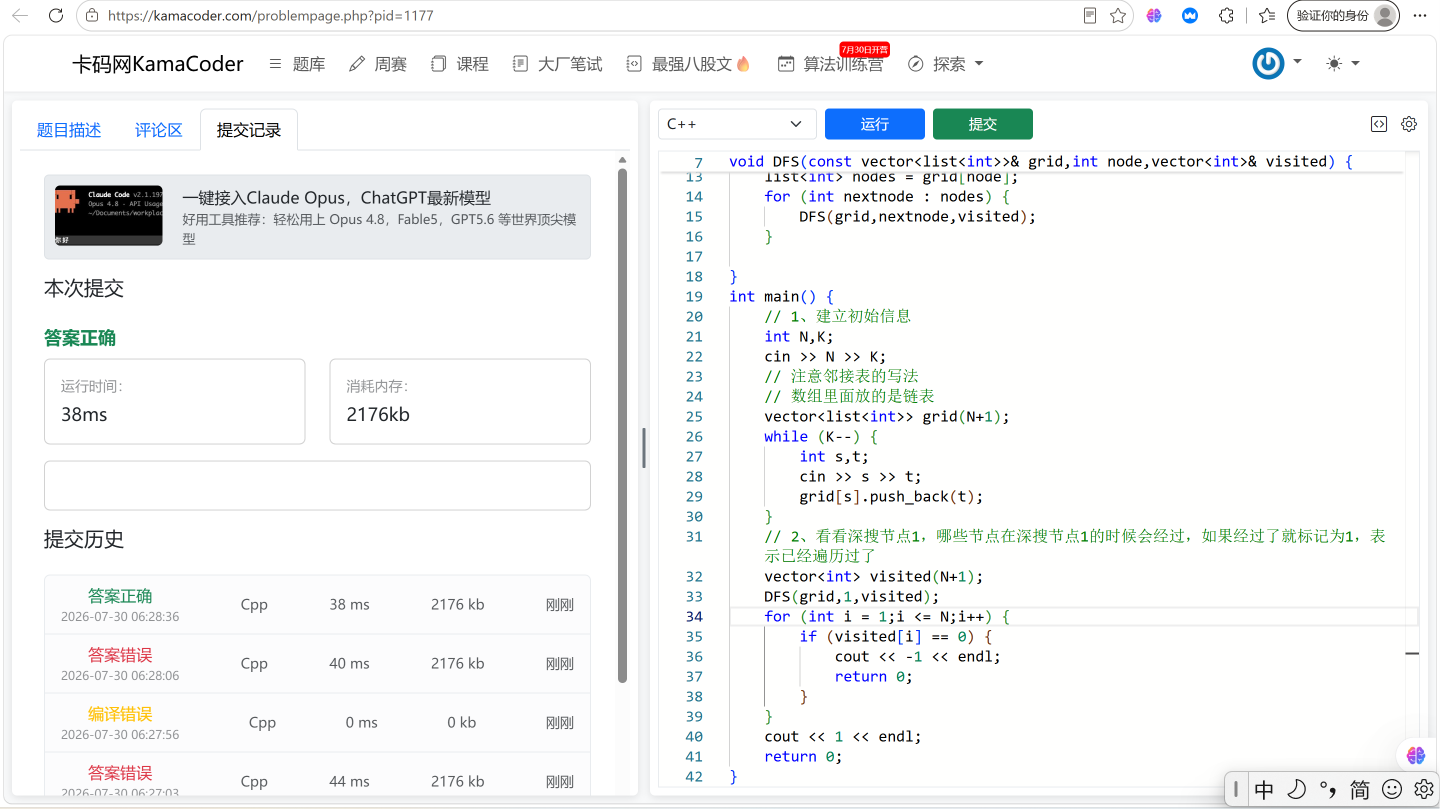Image resolution: width=1440 pixels, height=809 pixels.
Task: Click the scroll-up arrow of left panel
Action: [622, 160]
